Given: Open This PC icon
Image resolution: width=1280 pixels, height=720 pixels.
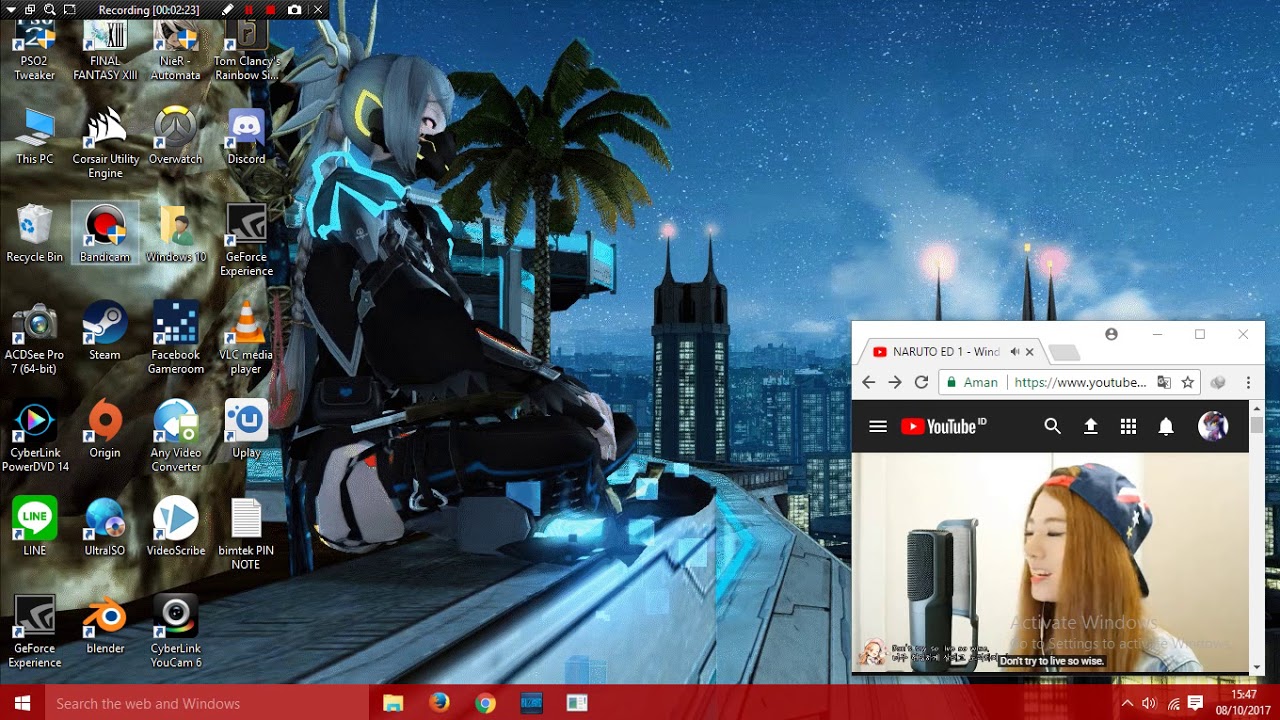Looking at the screenshot, I should [x=35, y=136].
